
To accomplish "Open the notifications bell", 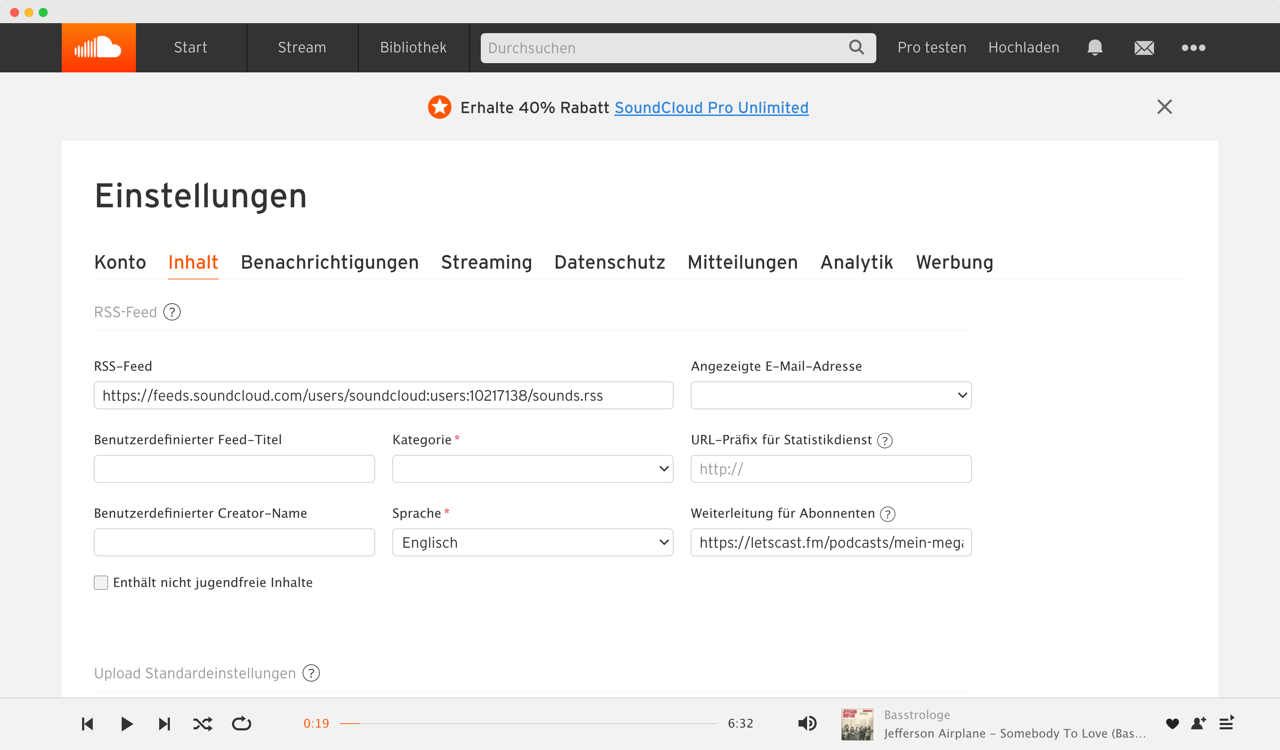I will click(1095, 48).
